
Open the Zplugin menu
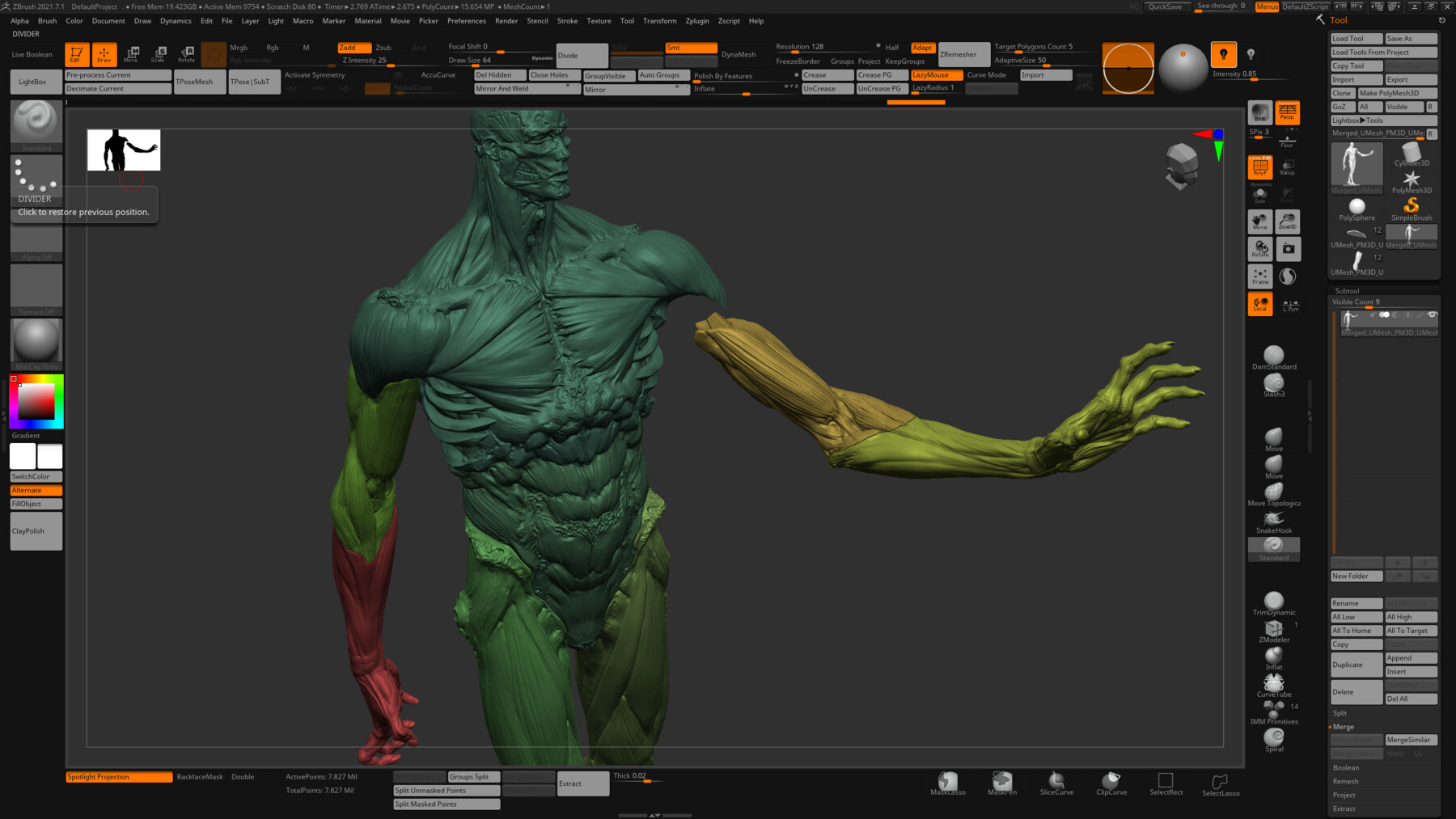(x=696, y=20)
